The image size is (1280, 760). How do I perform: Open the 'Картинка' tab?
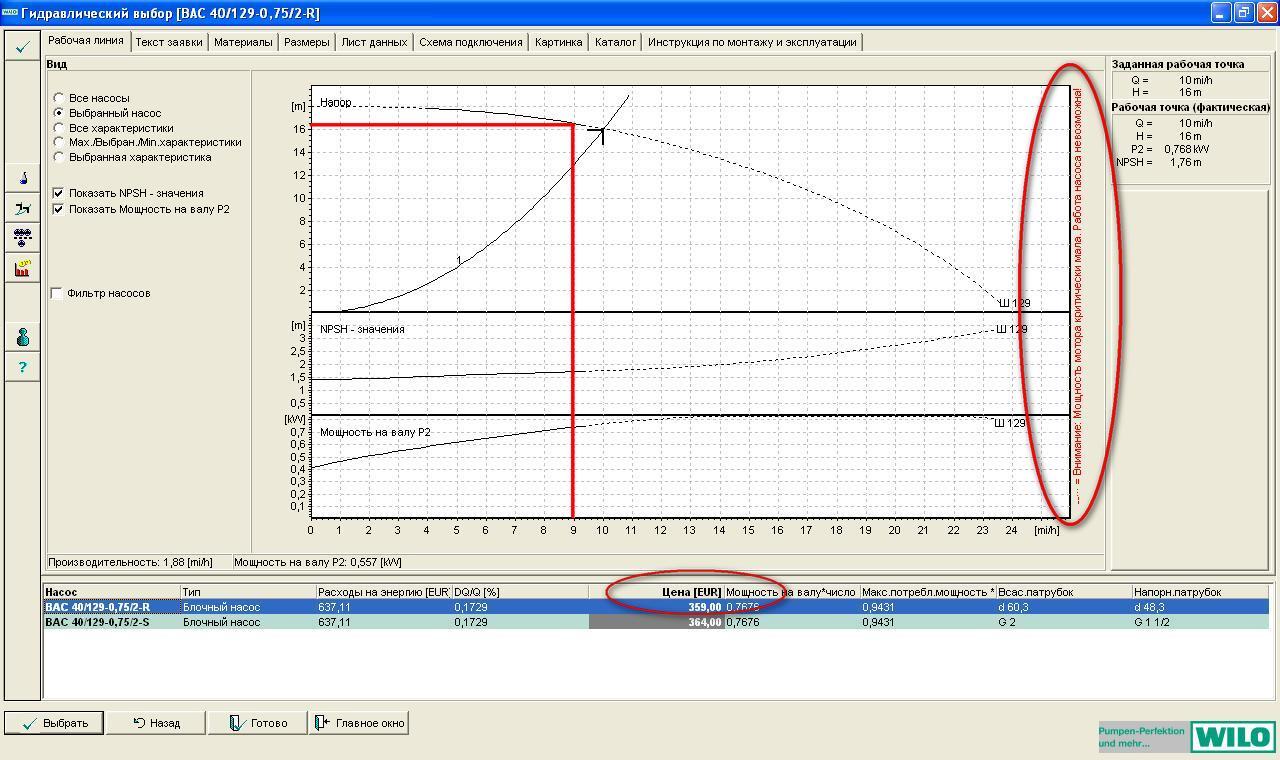point(558,42)
